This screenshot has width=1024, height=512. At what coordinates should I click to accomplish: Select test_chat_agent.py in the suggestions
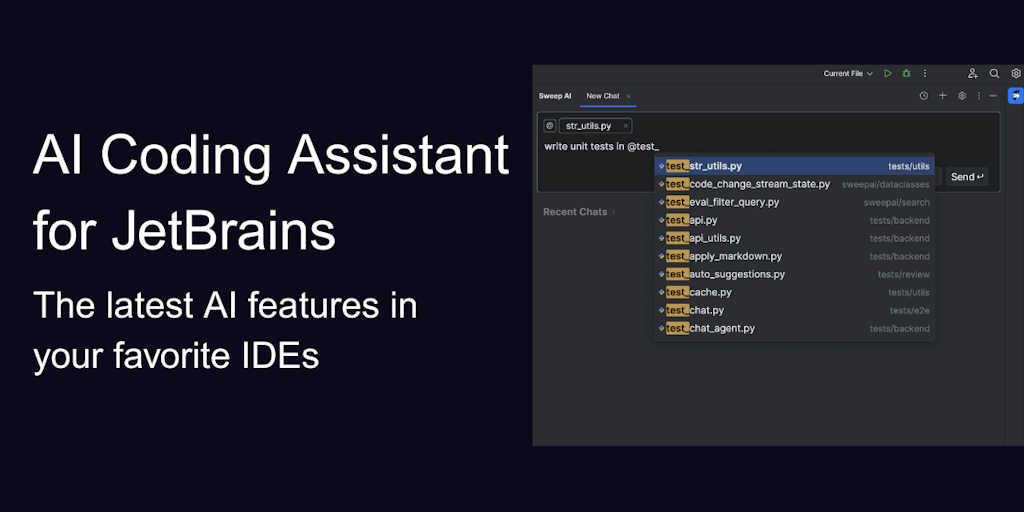pyautogui.click(x=794, y=328)
